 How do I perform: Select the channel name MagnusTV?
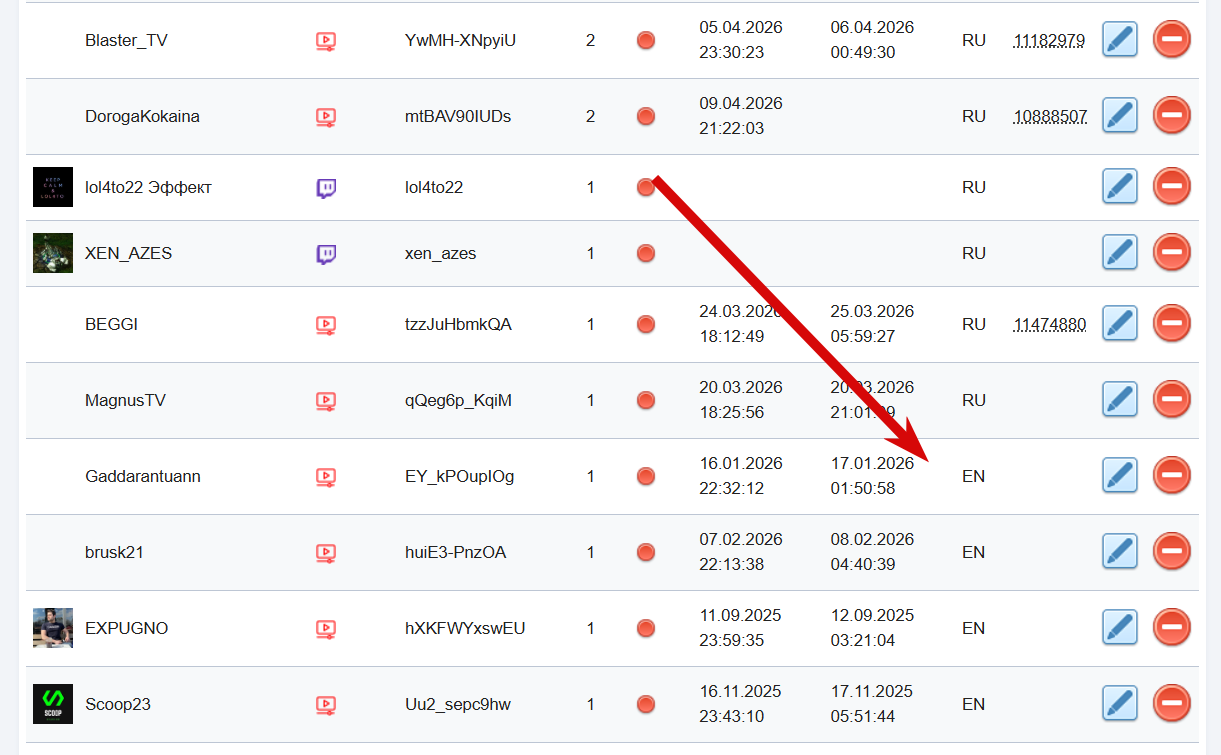coord(125,400)
